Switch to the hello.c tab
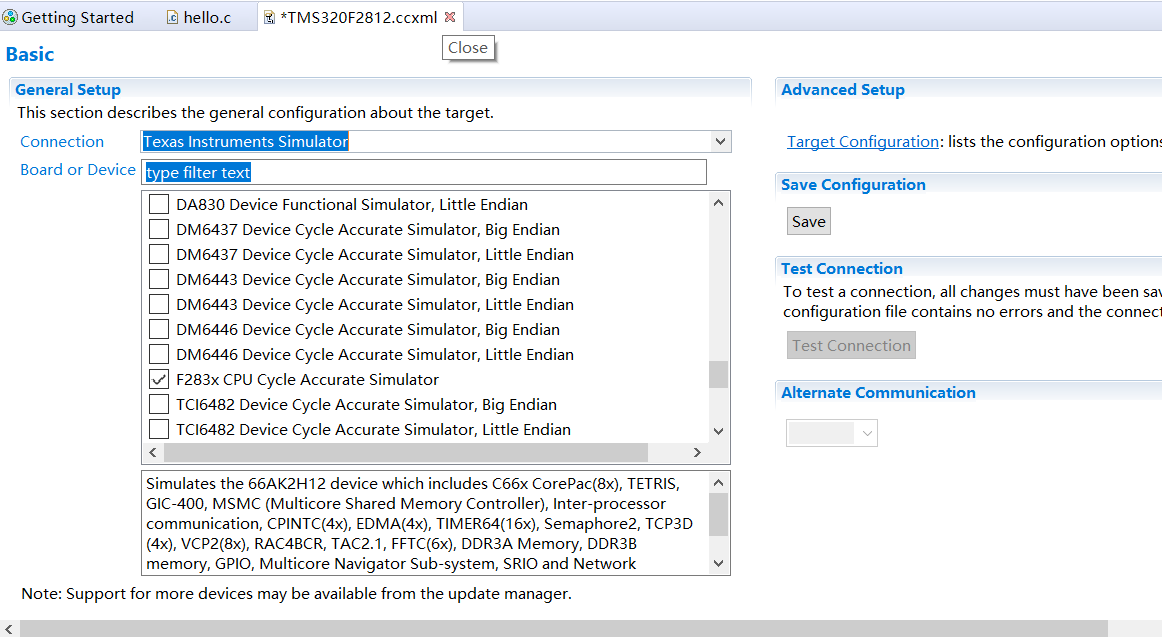1162x637 pixels. pos(206,17)
